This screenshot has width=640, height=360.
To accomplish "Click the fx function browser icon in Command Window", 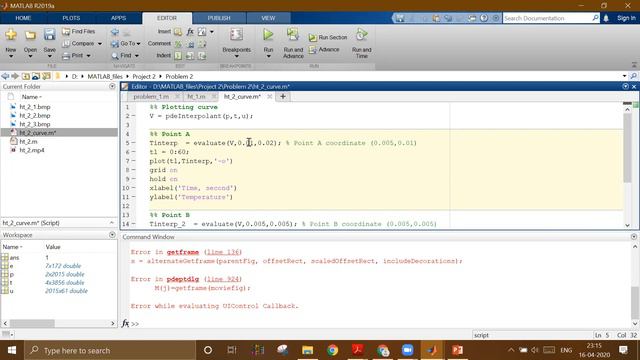I will [125, 323].
